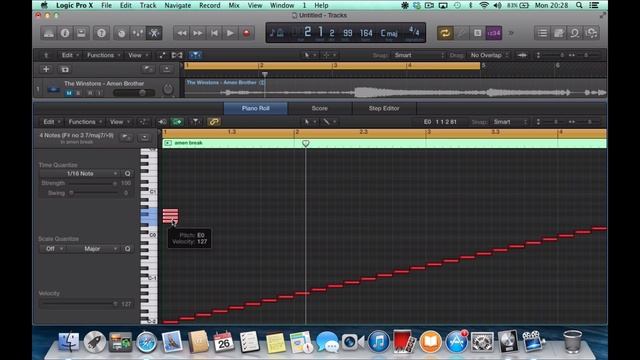Click Scale Quantize Q button
The height and width of the screenshot is (360, 640).
(x=127, y=249)
